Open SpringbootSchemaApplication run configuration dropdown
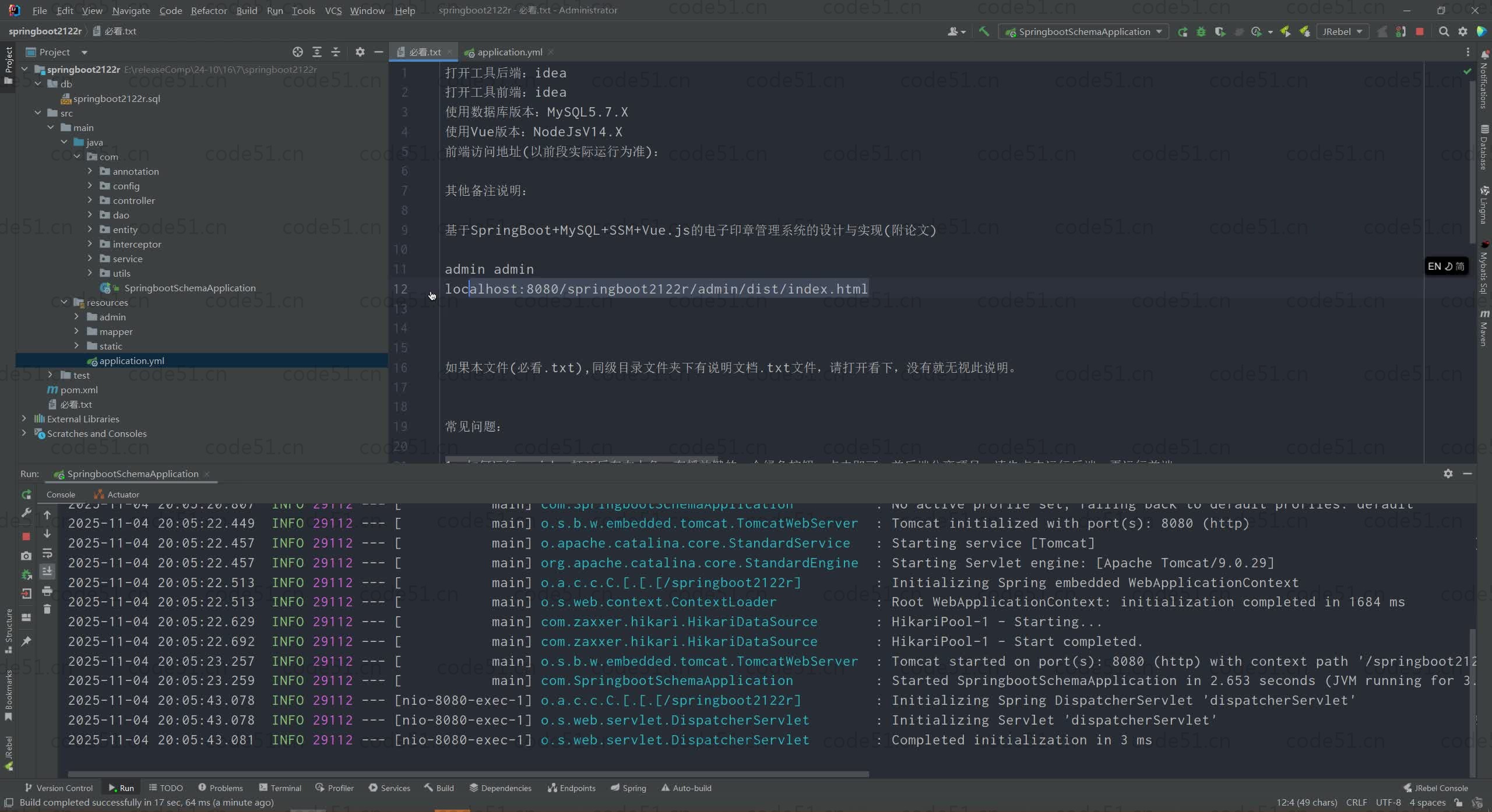Image resolution: width=1492 pixels, height=812 pixels. click(x=1084, y=31)
